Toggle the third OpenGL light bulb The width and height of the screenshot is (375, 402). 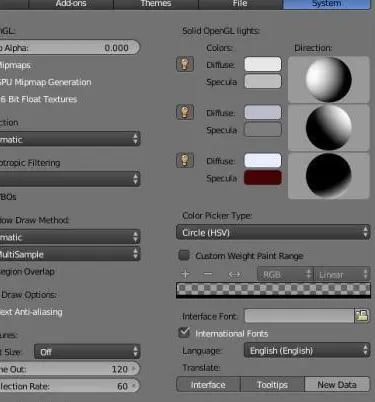(x=185, y=160)
